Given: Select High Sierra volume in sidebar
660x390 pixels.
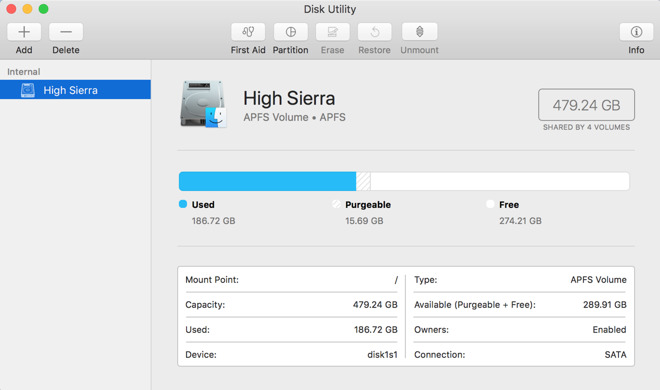Looking at the screenshot, I should click(x=75, y=90).
